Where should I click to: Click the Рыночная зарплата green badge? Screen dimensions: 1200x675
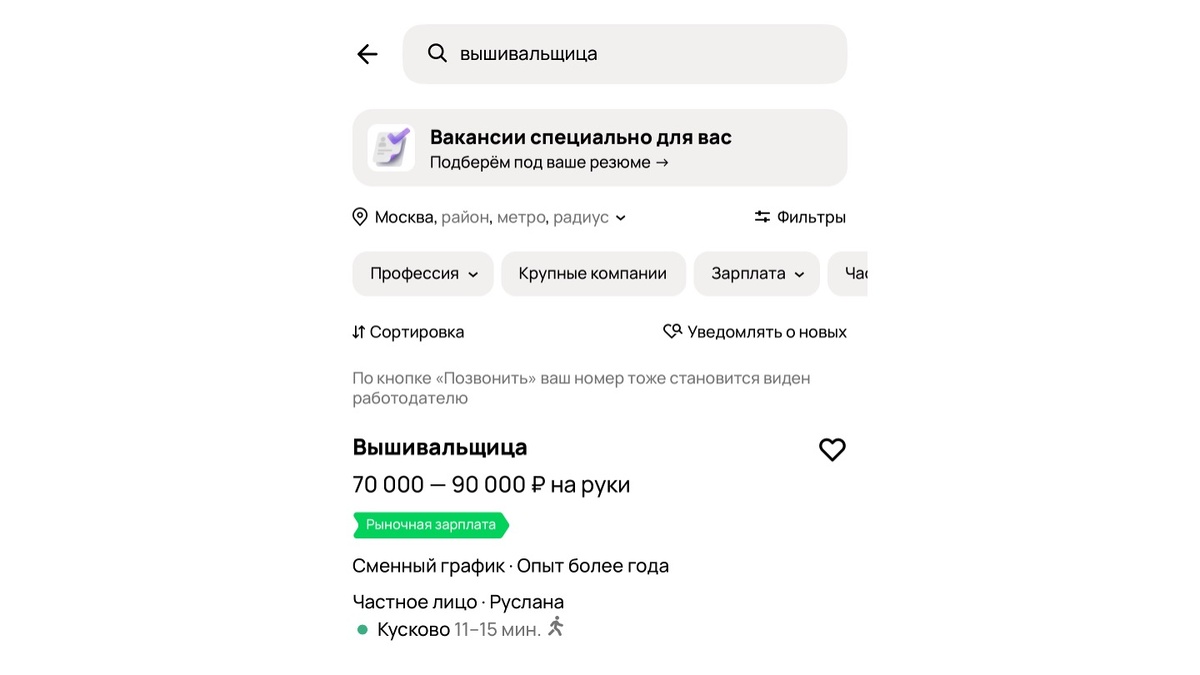[x=430, y=524]
